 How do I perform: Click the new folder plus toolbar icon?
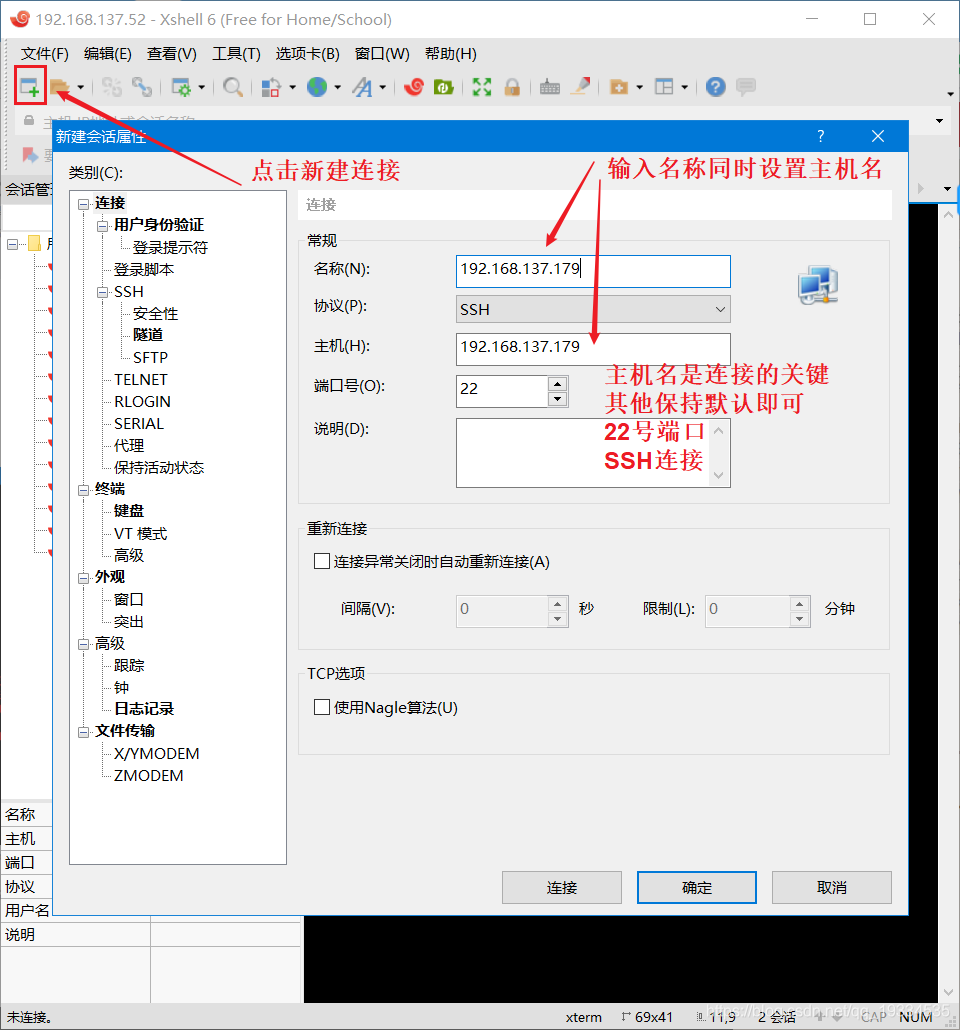pyautogui.click(x=619, y=87)
